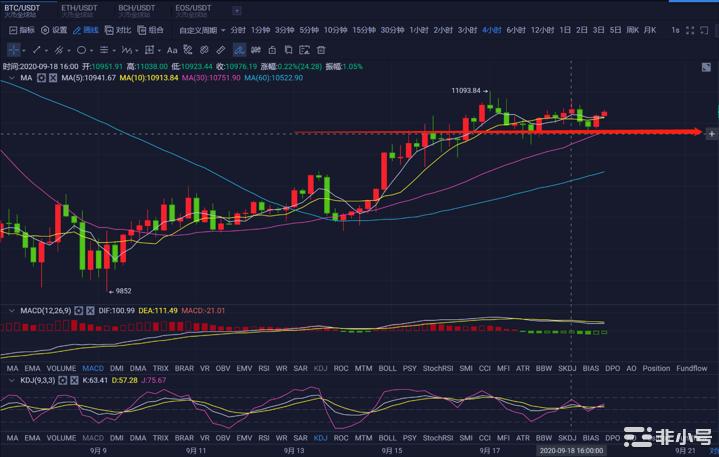Choose StochRSI in the bottom KDJ indicator row
The width and height of the screenshot is (719, 457).
coord(438,438)
